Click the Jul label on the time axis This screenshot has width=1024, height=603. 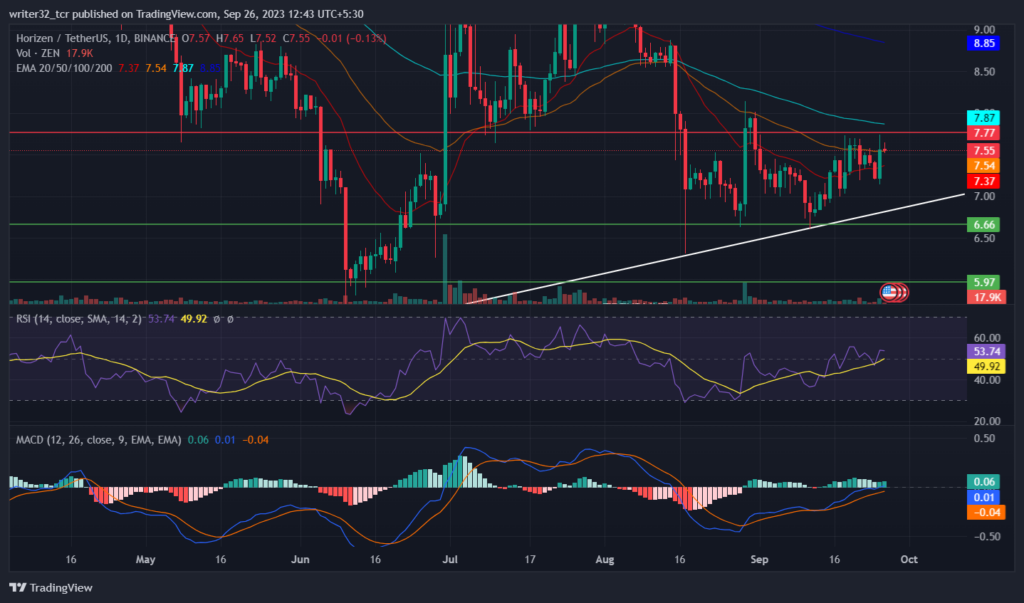[450, 560]
